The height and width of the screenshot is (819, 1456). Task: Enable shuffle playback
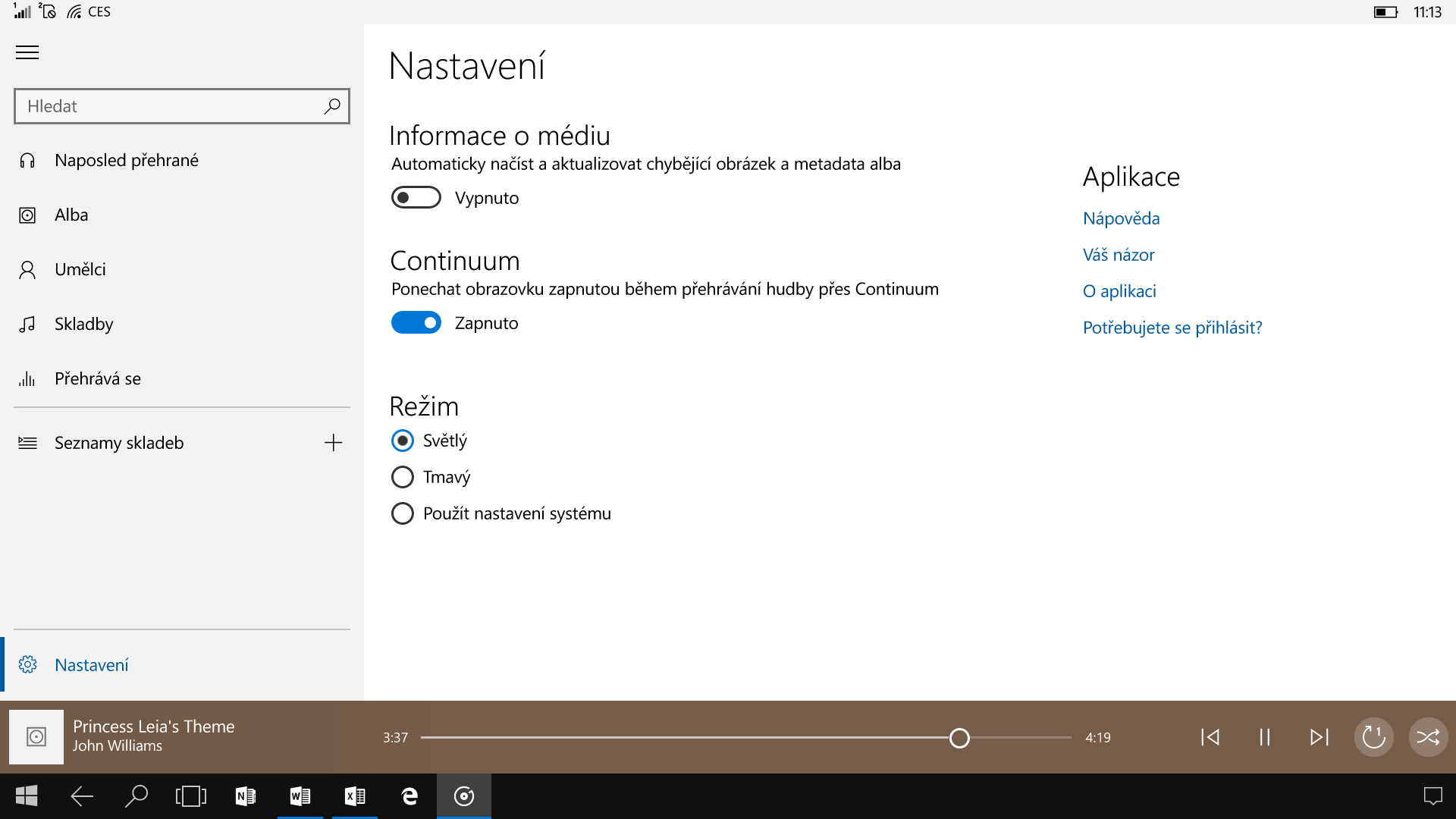(x=1427, y=736)
